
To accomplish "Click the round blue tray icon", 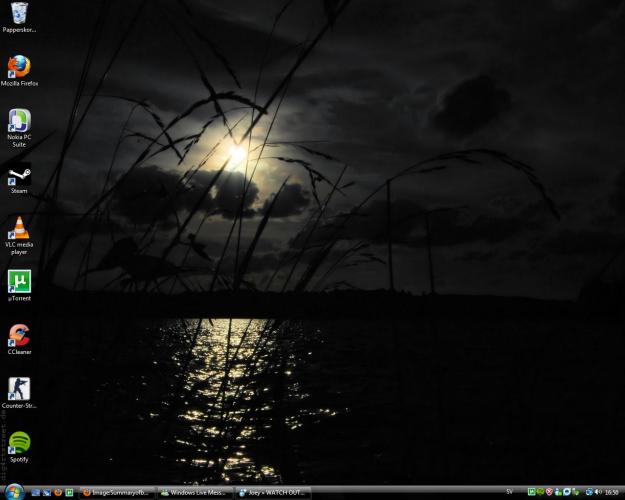I will (567, 492).
